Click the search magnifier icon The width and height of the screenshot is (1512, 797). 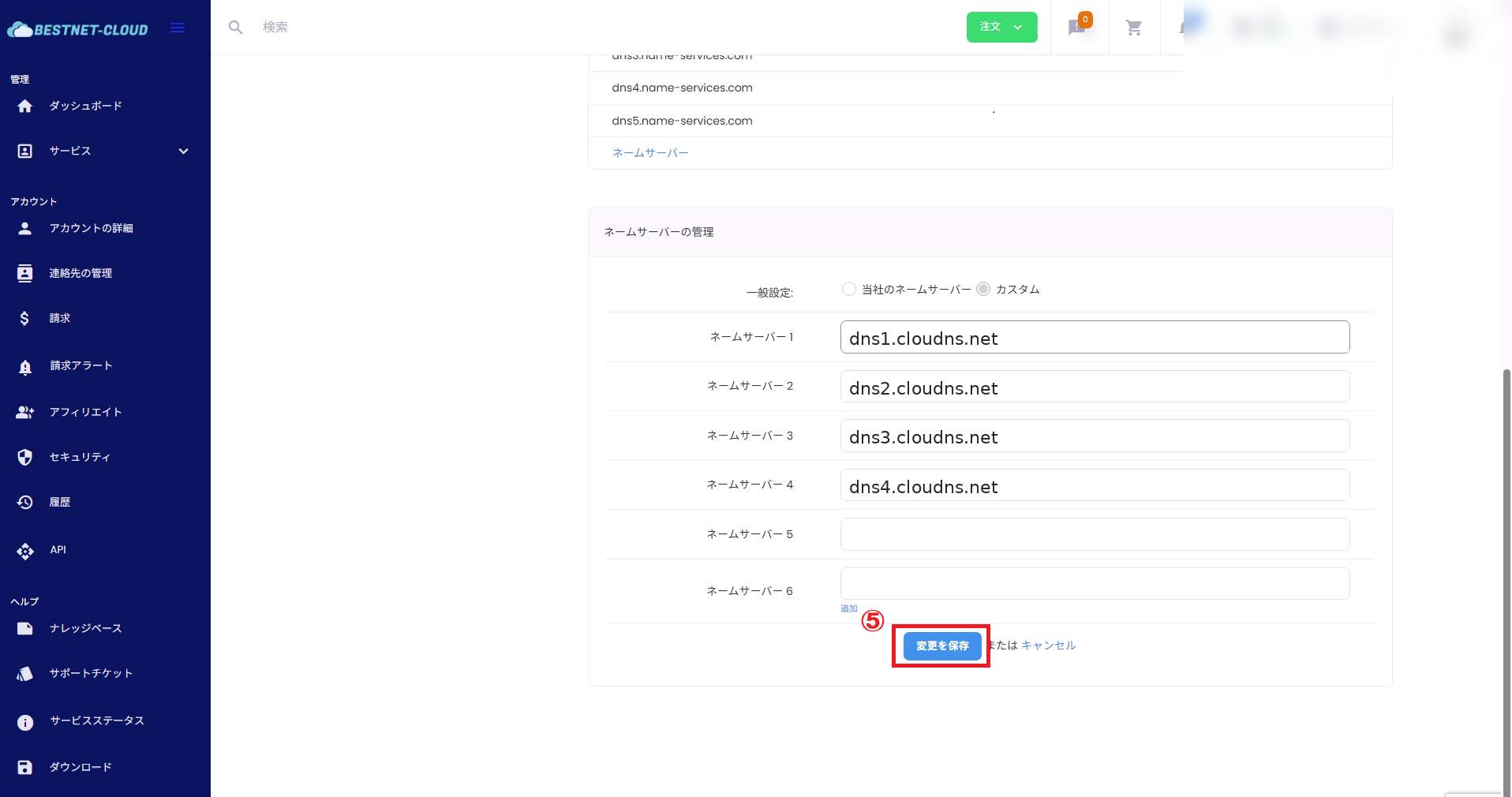coord(235,28)
